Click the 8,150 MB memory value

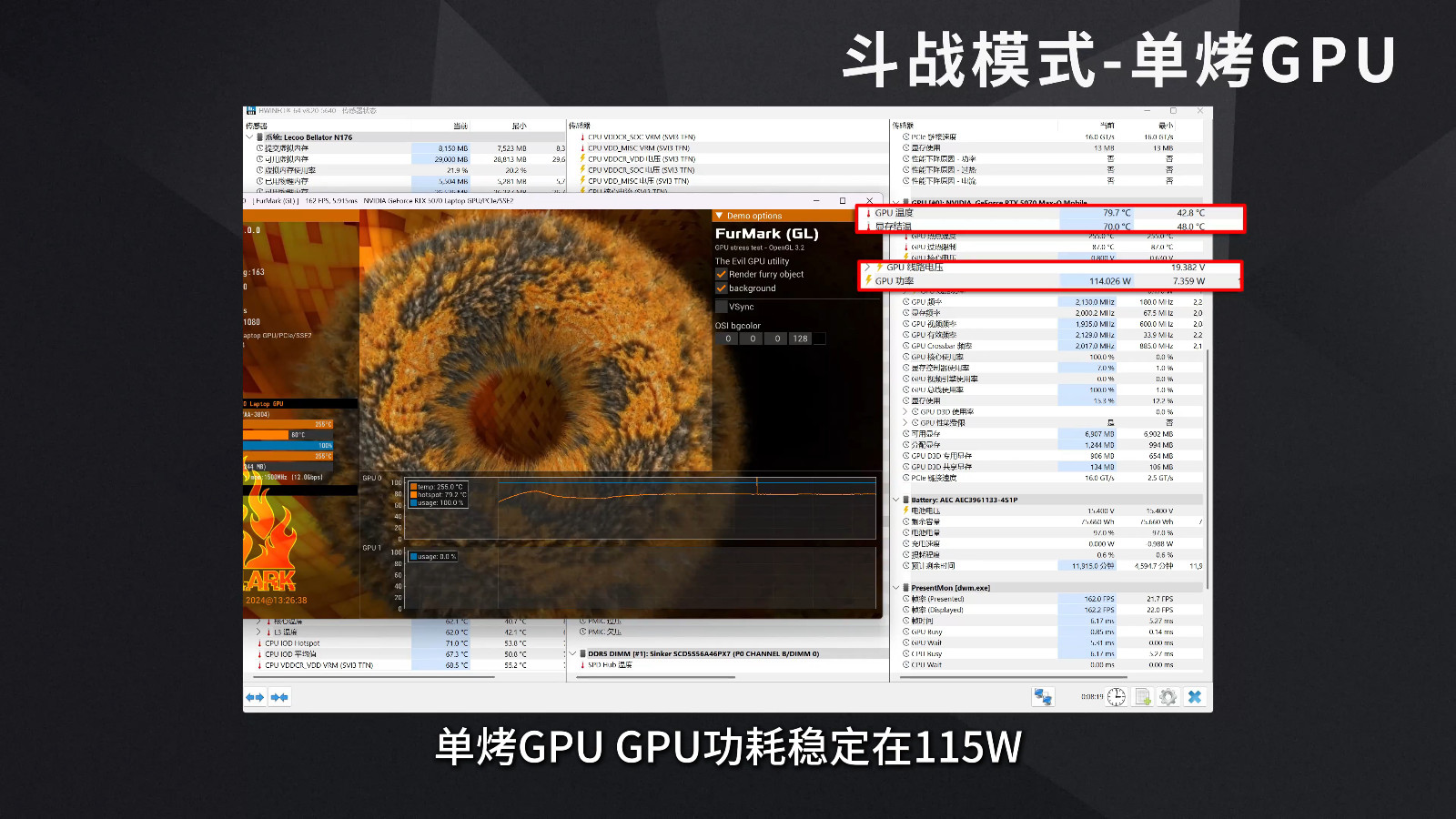(453, 148)
